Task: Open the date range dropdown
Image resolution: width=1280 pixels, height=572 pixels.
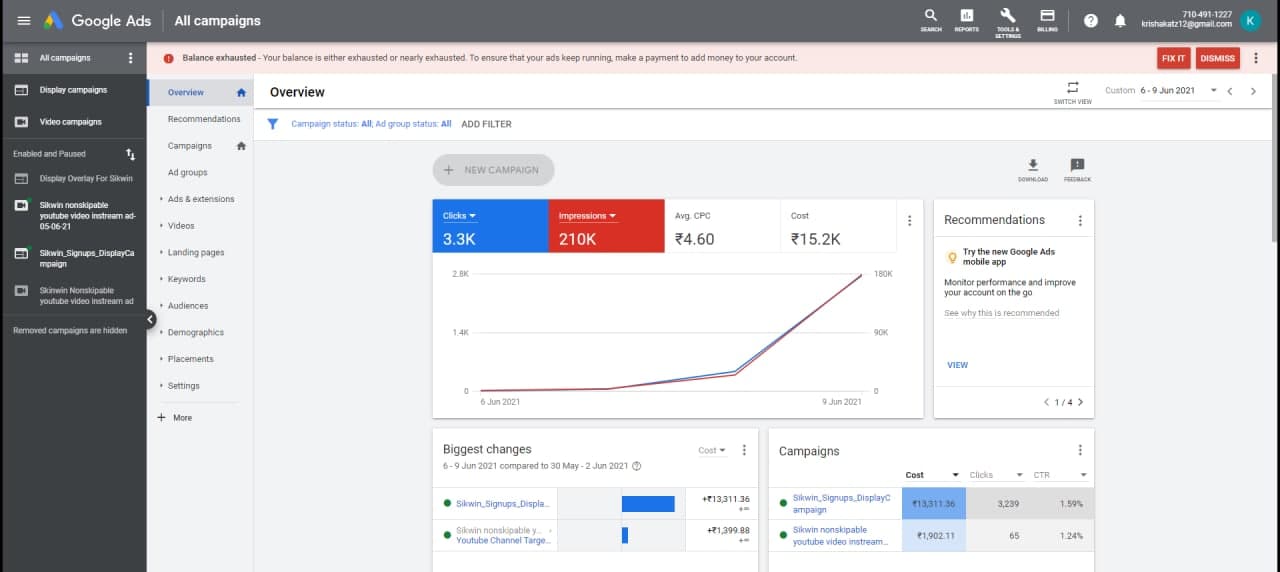Action: tap(1179, 90)
